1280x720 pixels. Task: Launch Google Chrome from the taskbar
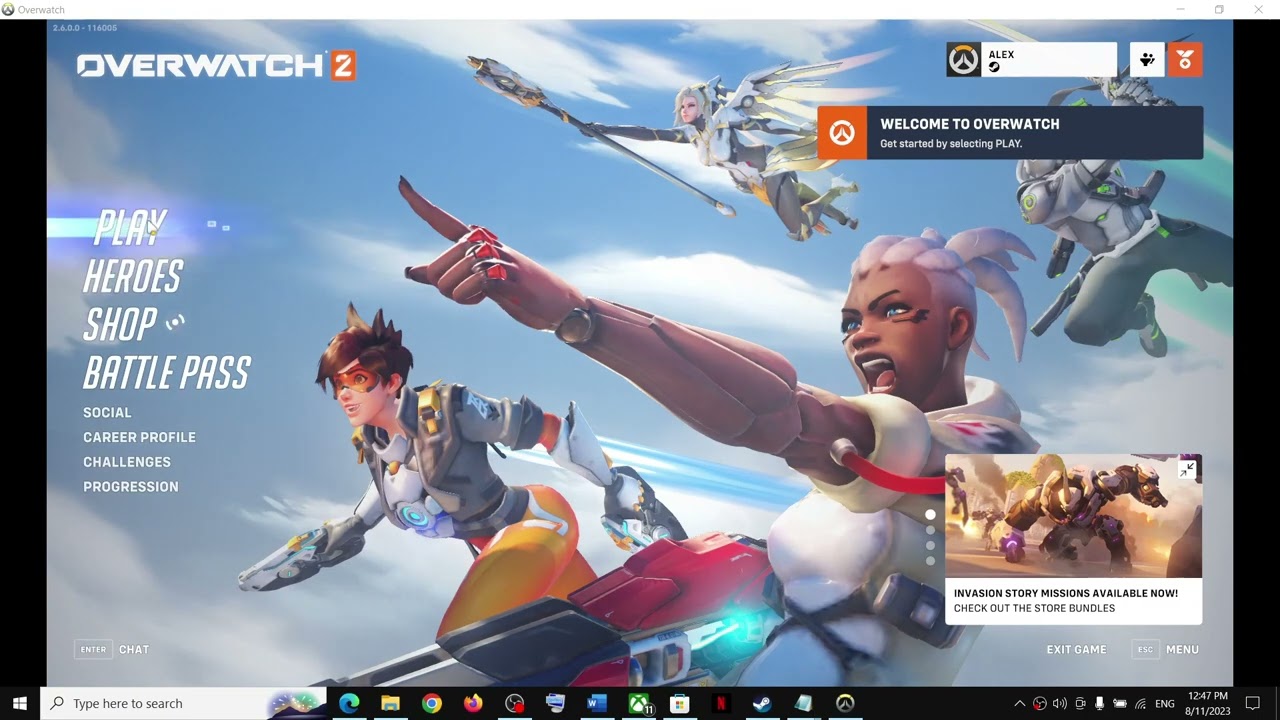click(x=431, y=704)
